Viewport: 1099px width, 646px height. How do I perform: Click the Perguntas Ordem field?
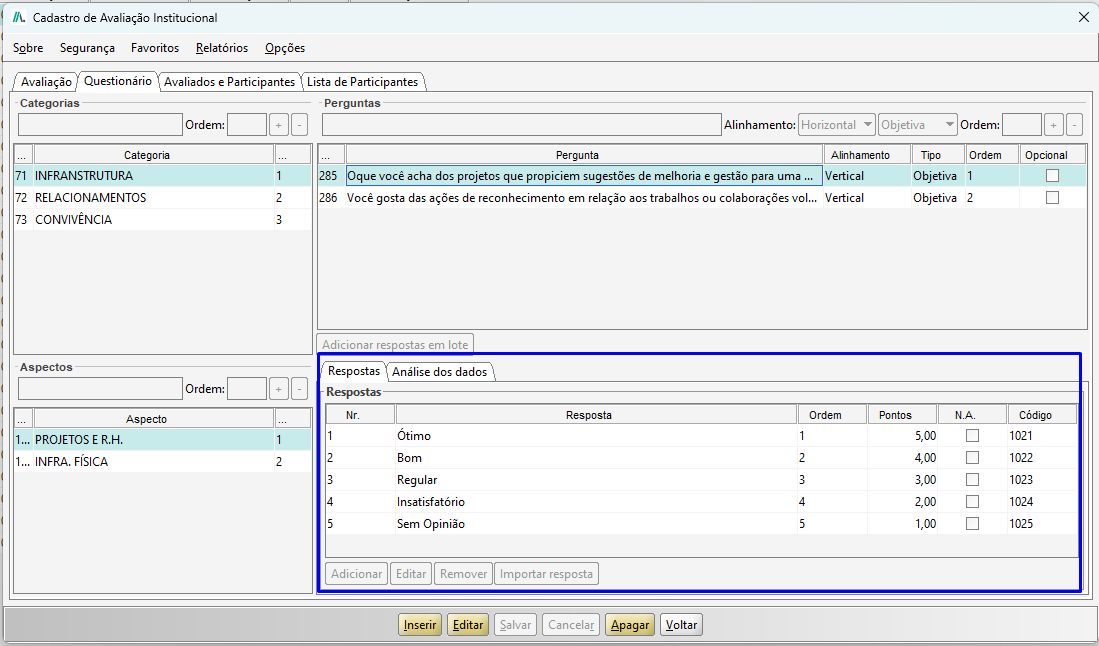point(1021,125)
